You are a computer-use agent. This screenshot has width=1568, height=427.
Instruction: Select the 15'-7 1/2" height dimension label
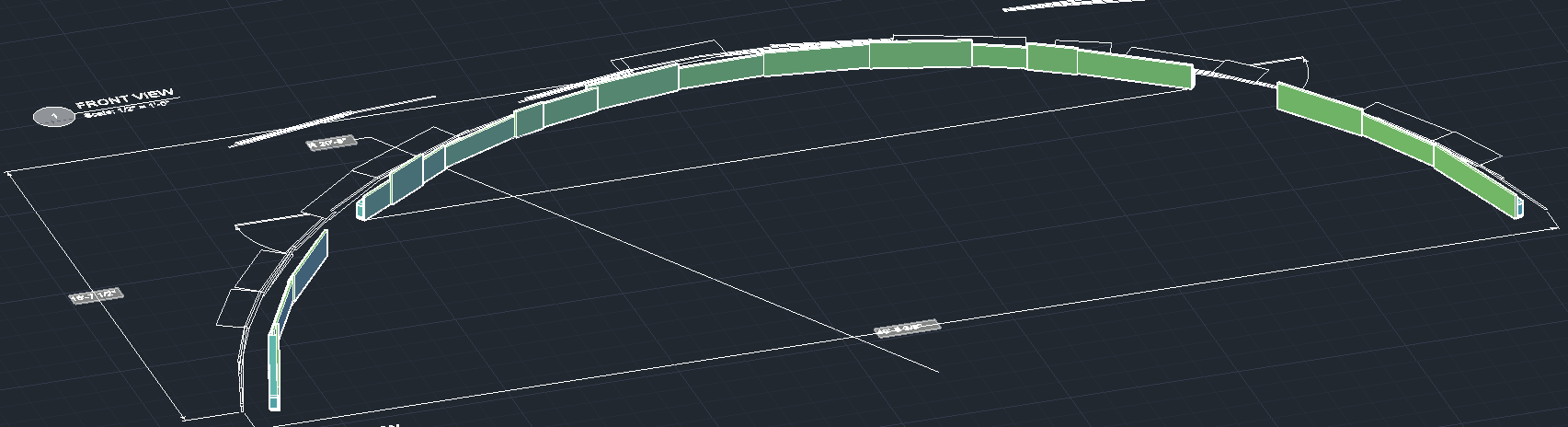pos(97,295)
